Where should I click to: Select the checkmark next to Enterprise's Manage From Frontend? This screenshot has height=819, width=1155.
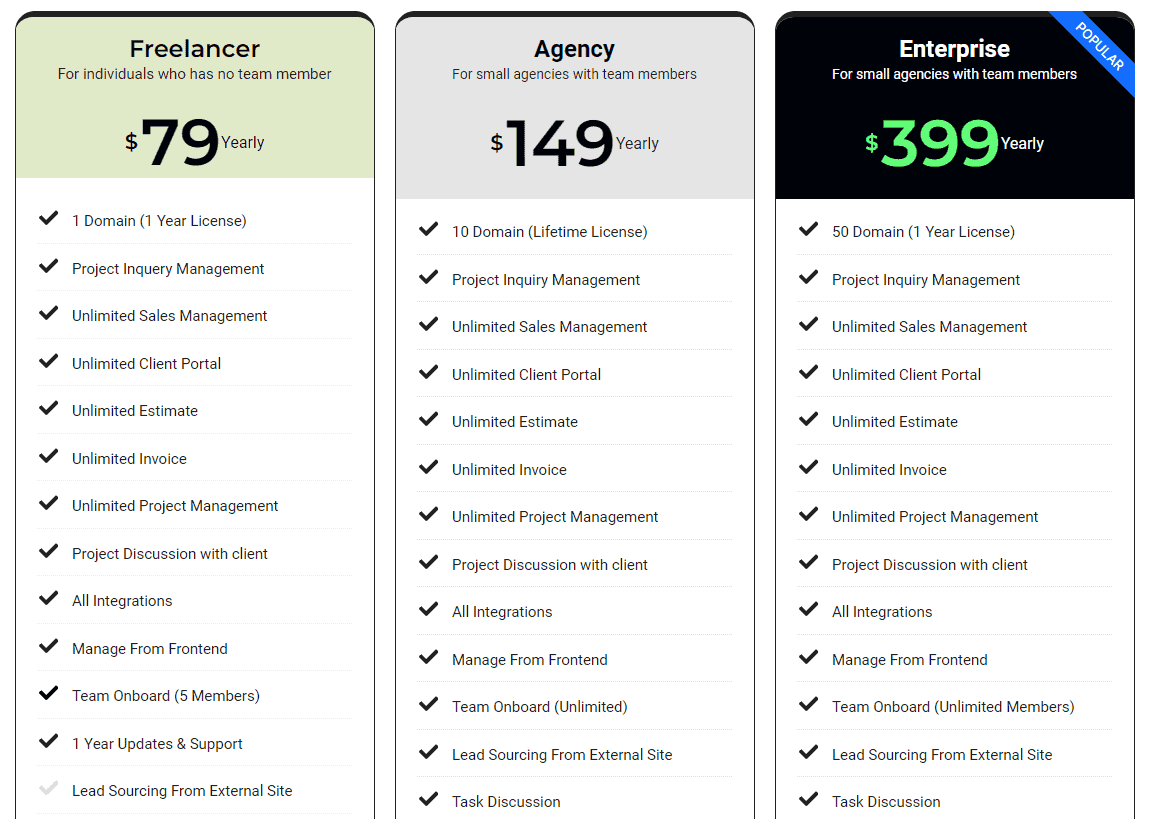click(809, 658)
